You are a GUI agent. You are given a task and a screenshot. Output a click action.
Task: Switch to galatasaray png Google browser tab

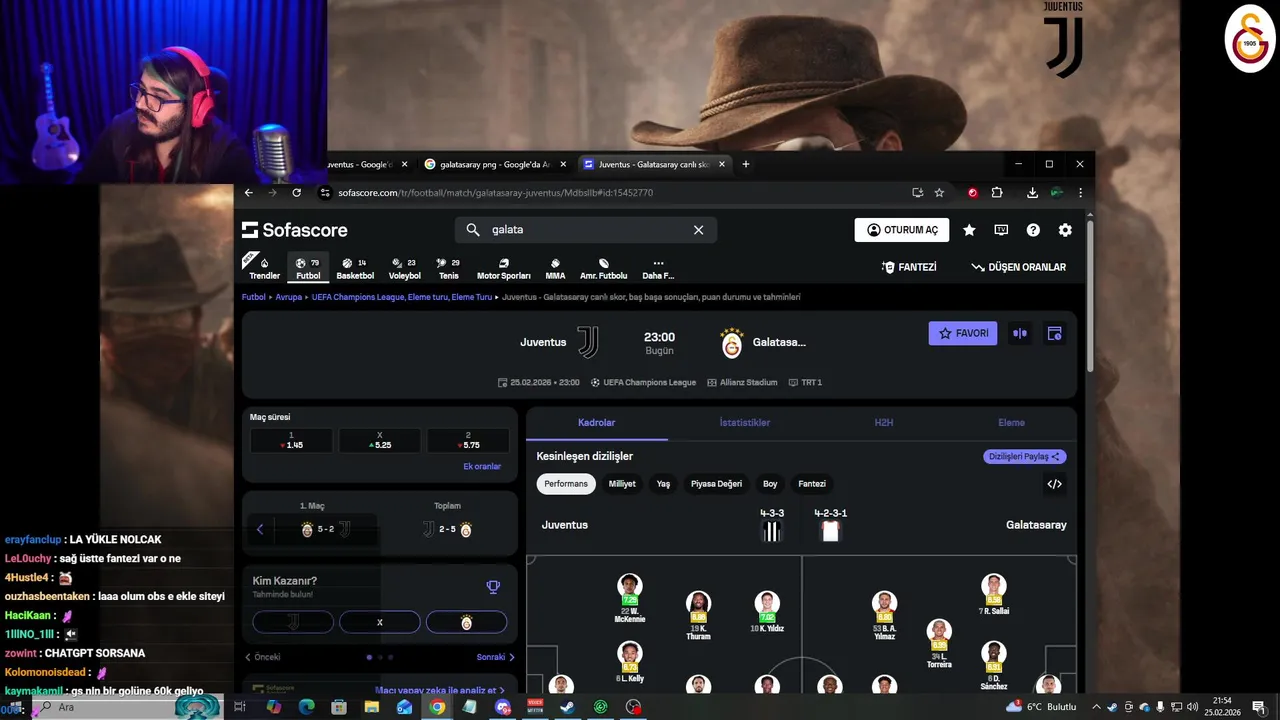[494, 164]
